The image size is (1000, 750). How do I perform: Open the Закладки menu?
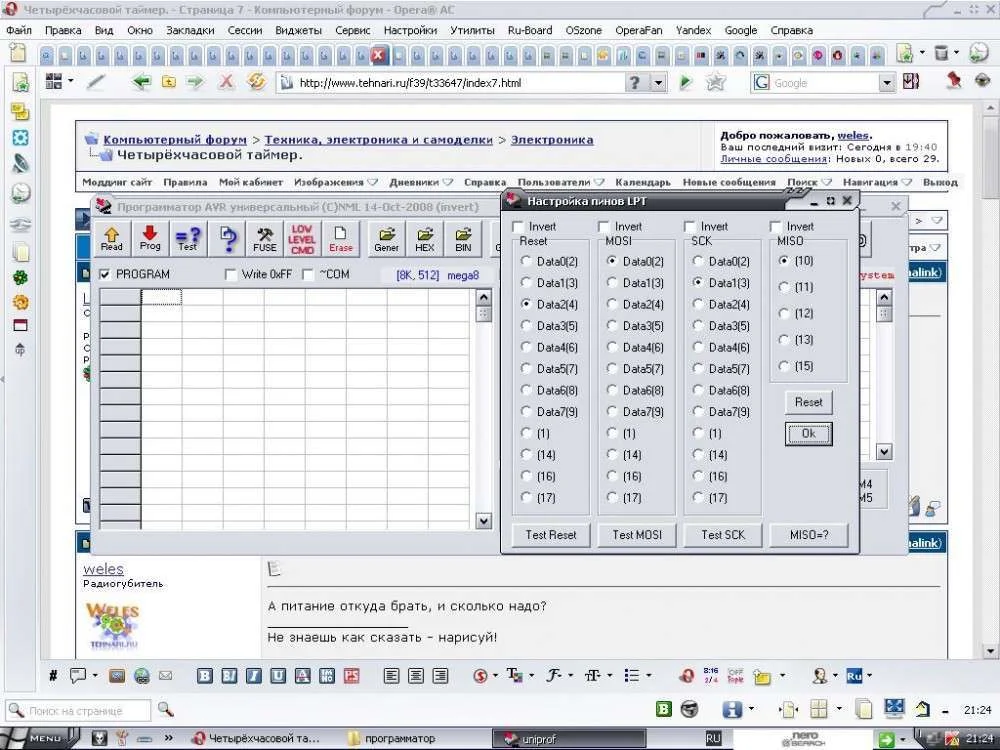click(190, 30)
